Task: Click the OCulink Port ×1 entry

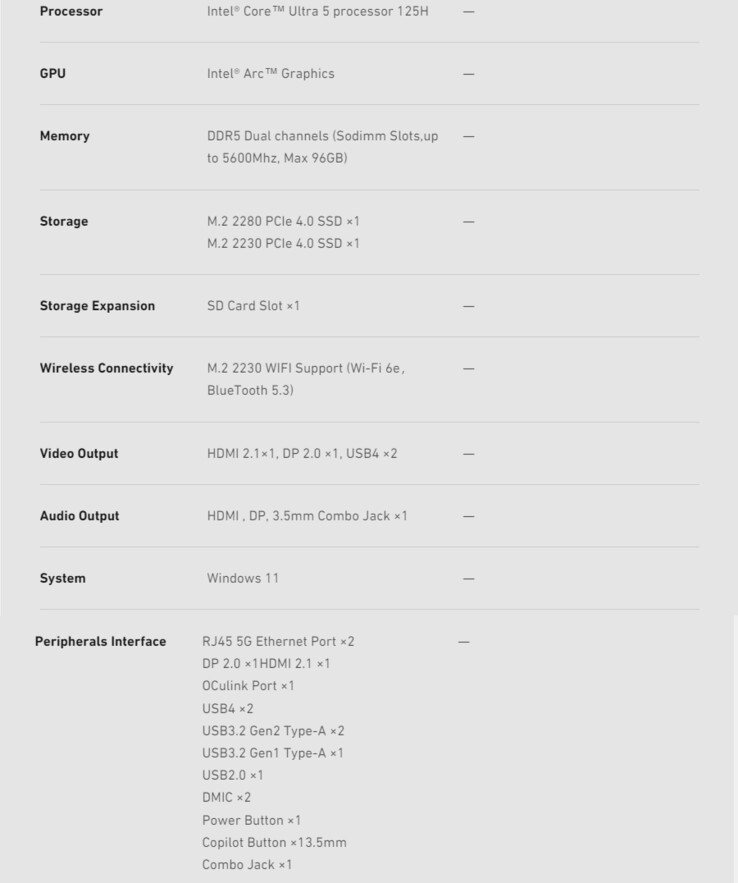Action: click(248, 686)
